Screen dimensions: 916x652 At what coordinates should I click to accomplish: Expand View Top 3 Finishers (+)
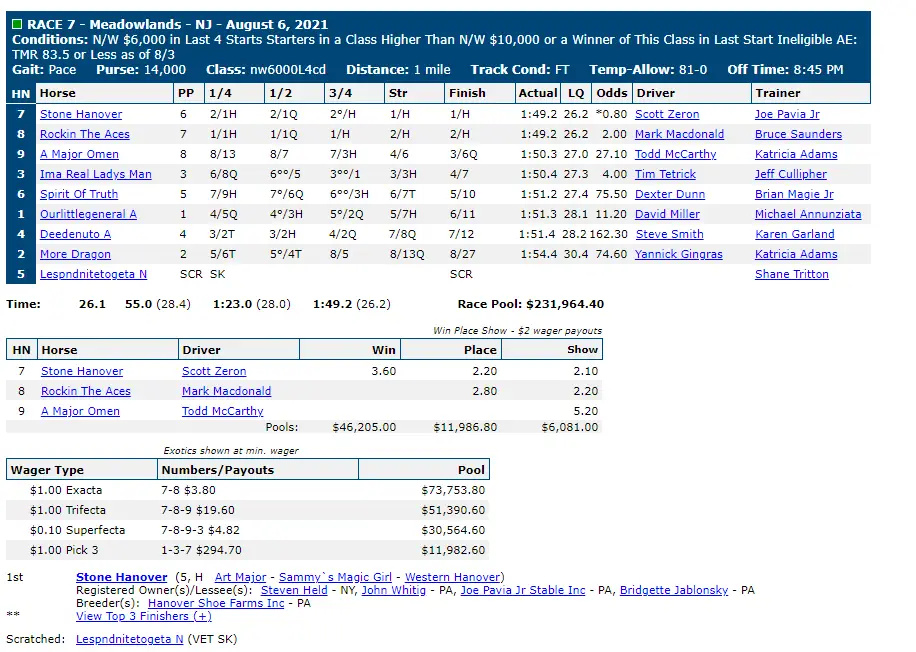click(x=144, y=616)
